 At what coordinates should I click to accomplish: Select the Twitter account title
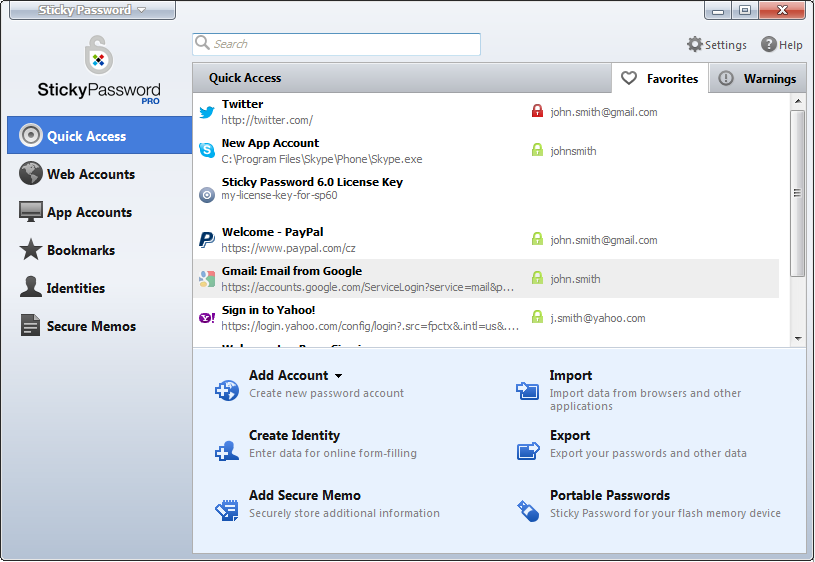(x=242, y=104)
